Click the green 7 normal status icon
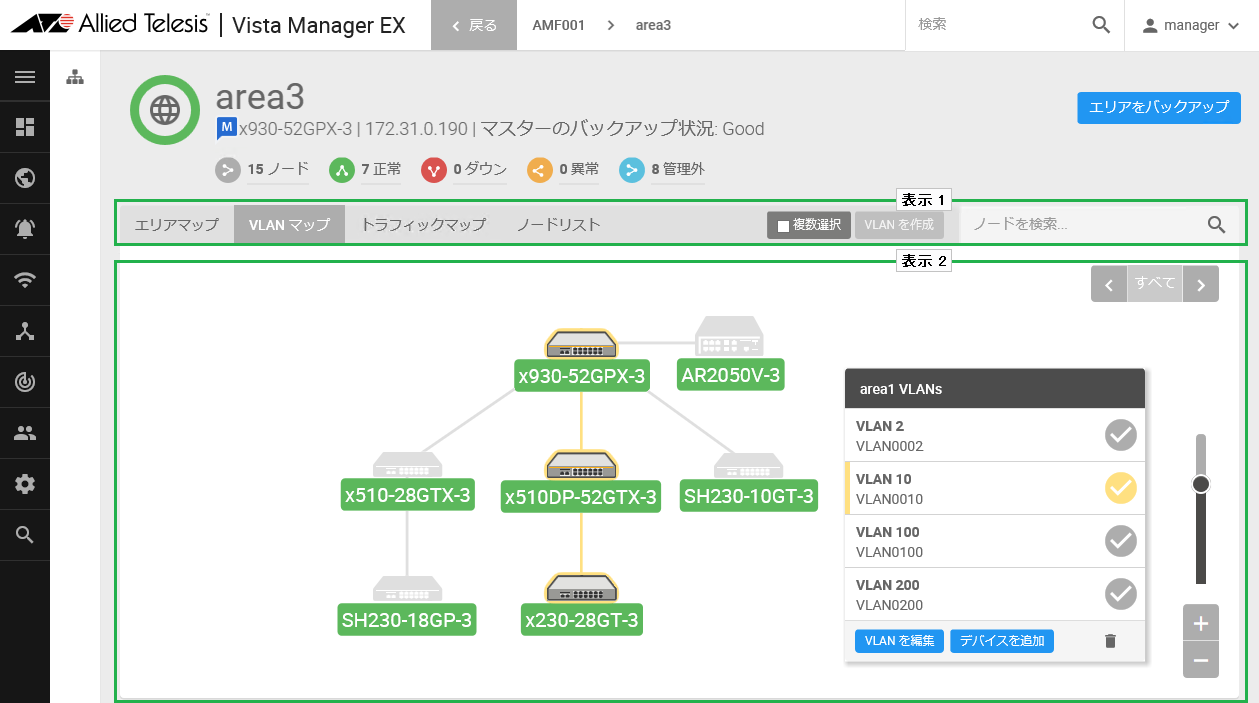The height and width of the screenshot is (703, 1259). pos(342,170)
